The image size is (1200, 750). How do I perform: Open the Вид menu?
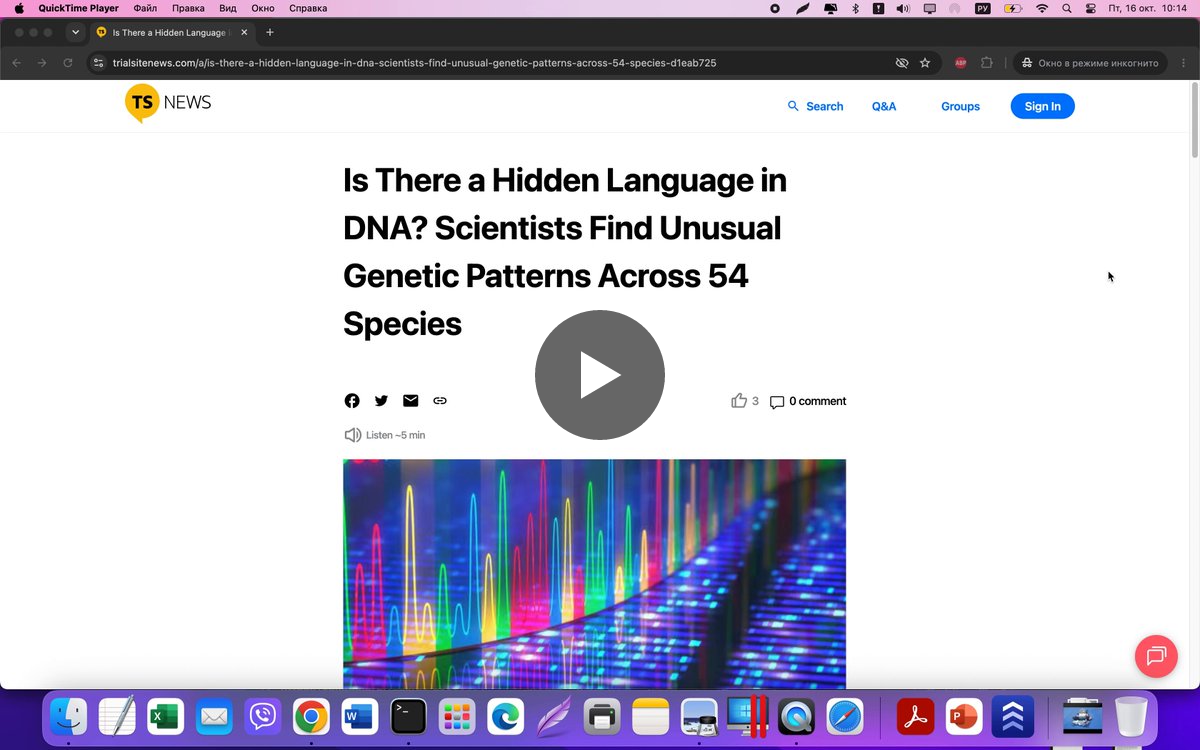click(x=228, y=8)
